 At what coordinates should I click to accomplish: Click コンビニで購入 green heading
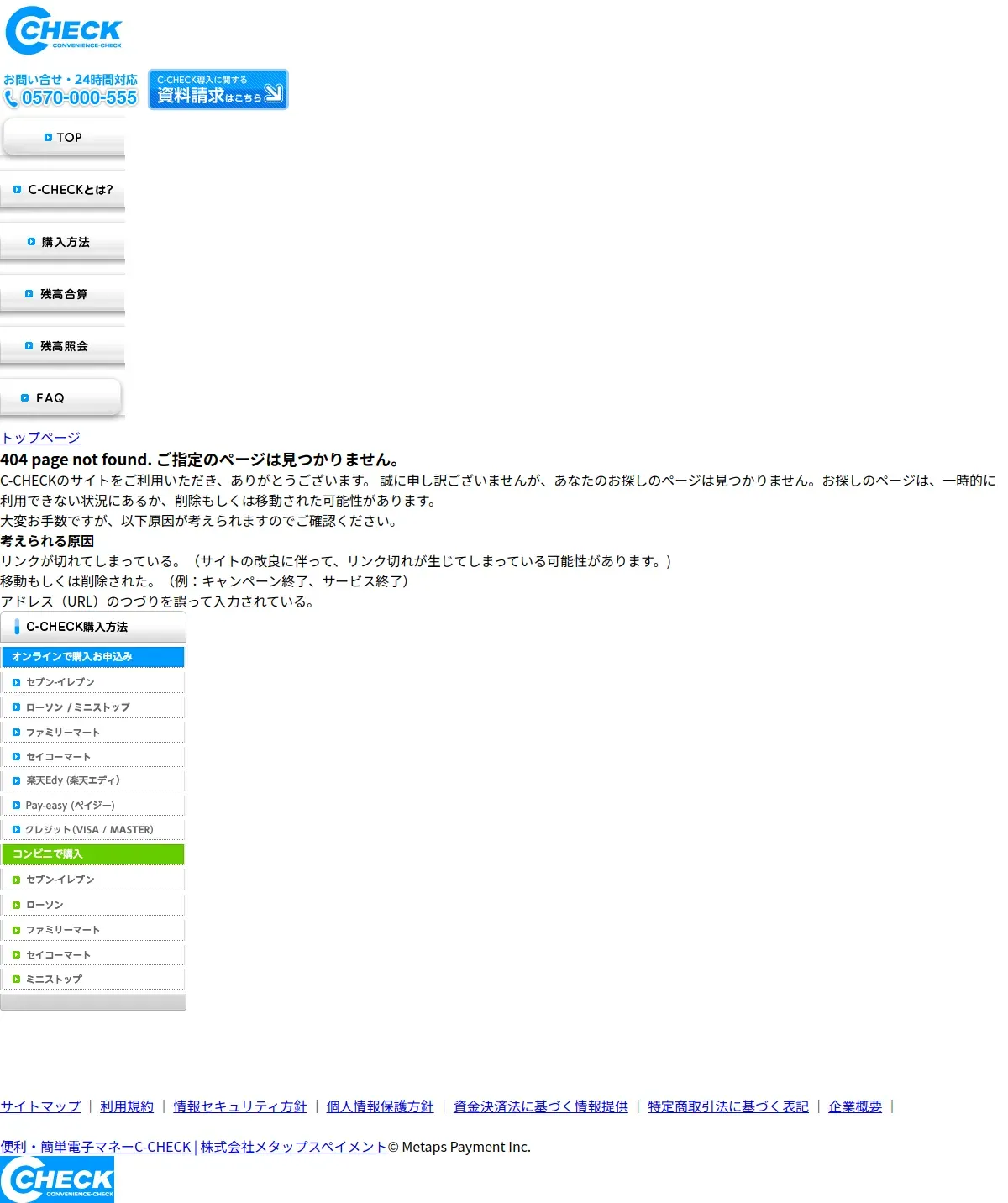(x=93, y=854)
